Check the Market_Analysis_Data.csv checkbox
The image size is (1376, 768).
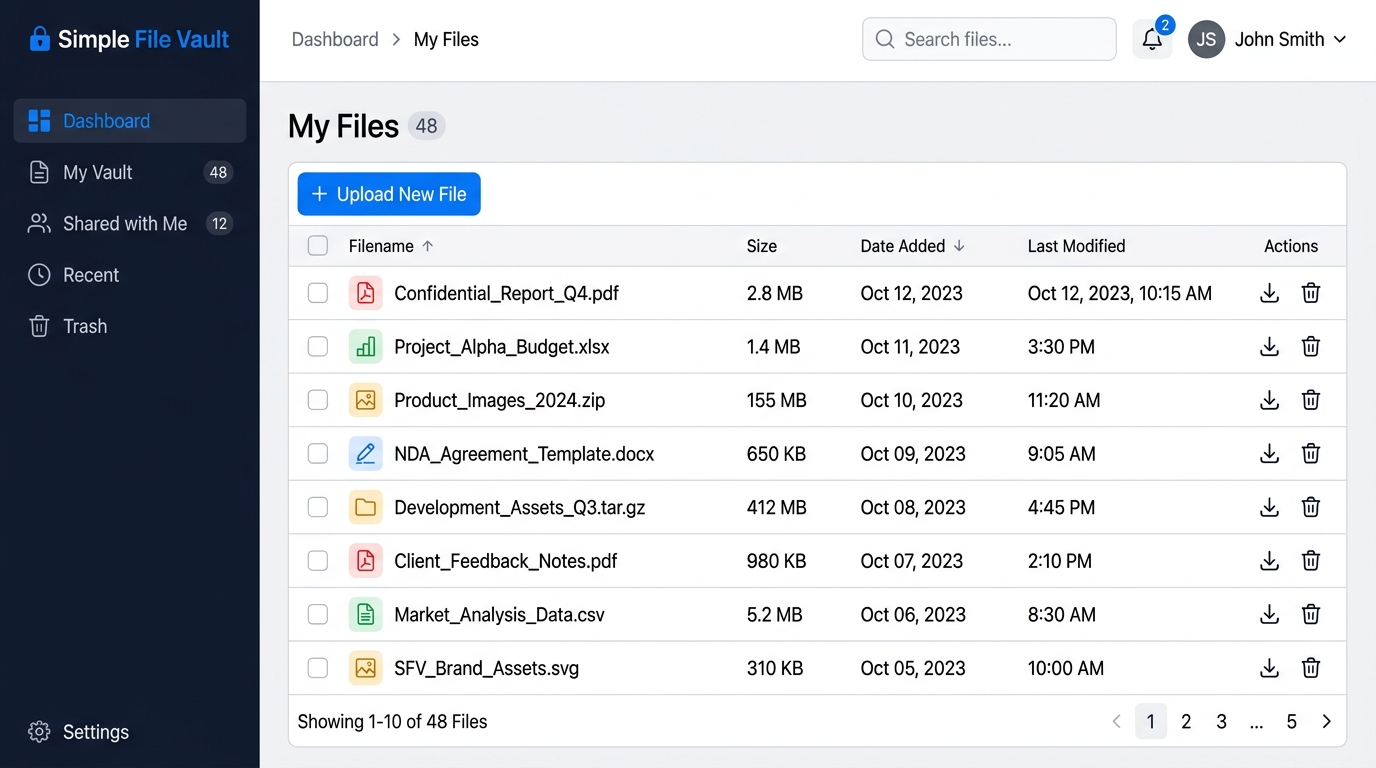click(x=318, y=614)
